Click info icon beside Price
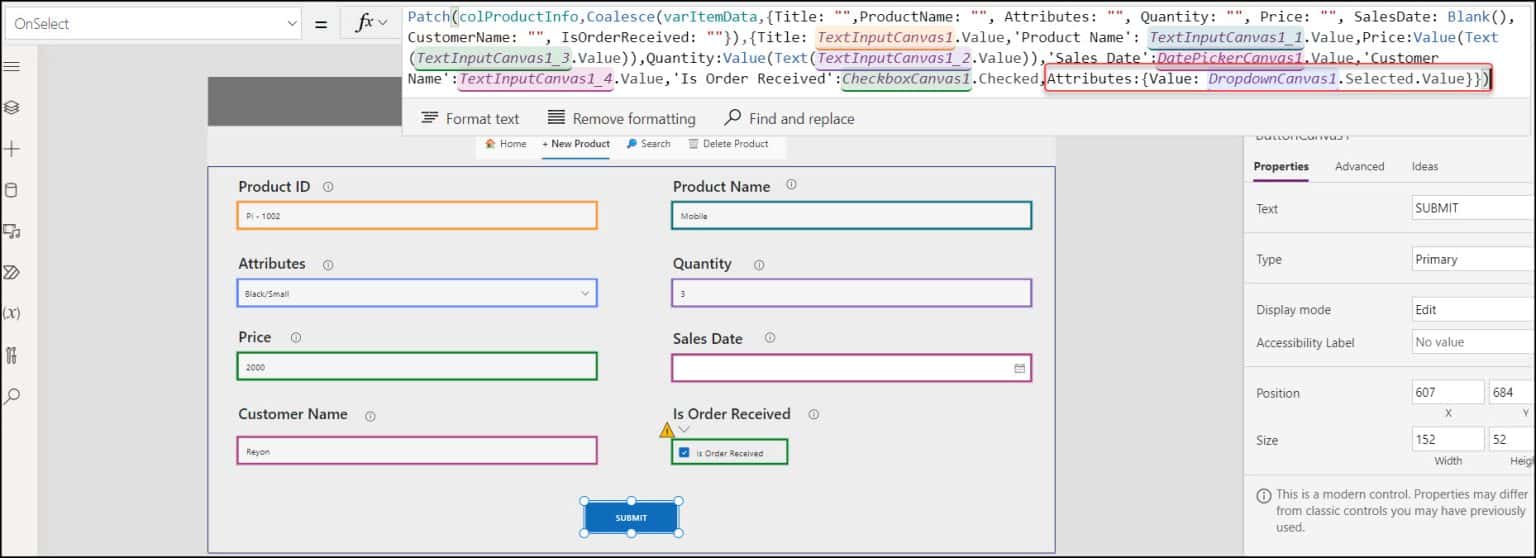The image size is (1536, 558). [295, 338]
